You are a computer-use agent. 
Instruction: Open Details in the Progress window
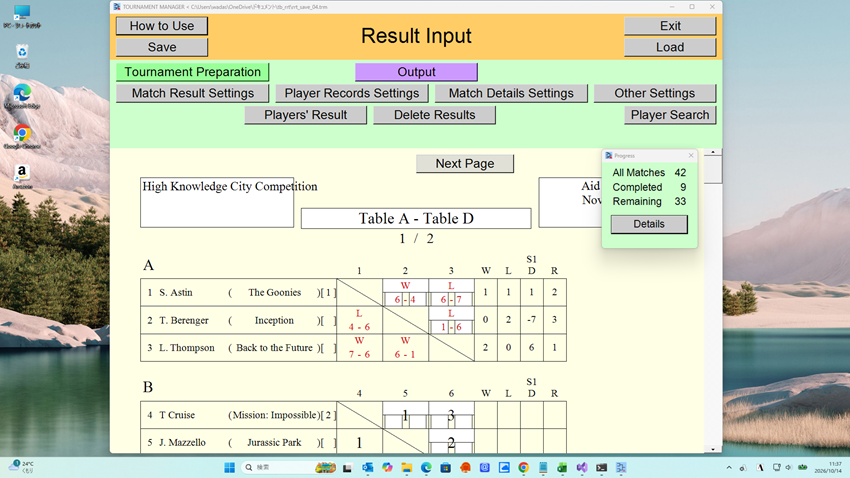click(649, 224)
